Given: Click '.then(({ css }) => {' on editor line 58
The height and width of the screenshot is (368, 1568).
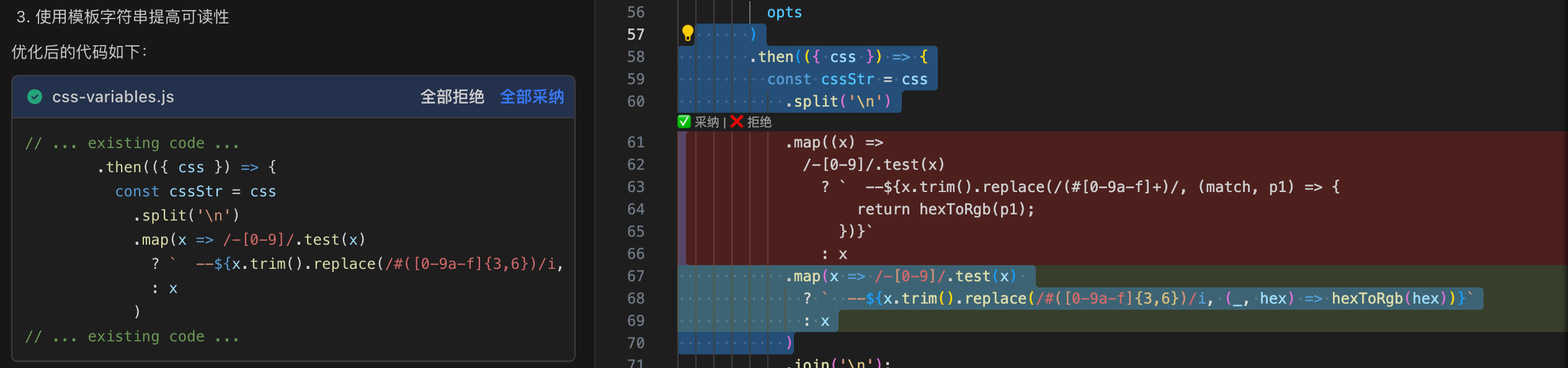Looking at the screenshot, I should pos(839,57).
